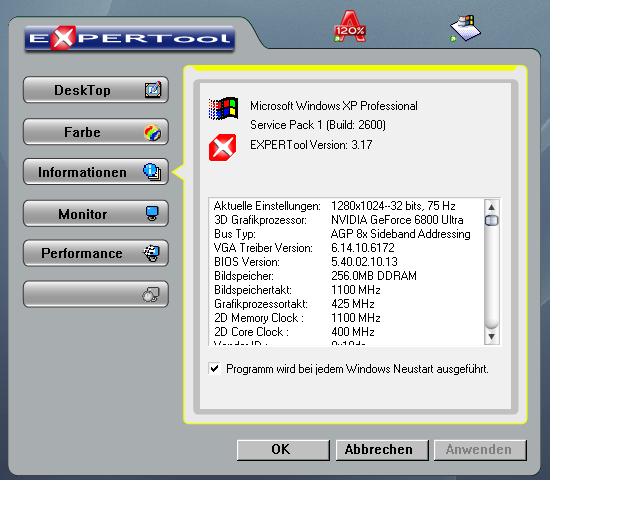Click the 'Bildspeichertakt:' label
Image resolution: width=640 pixels, height=512 pixels.
[253, 290]
